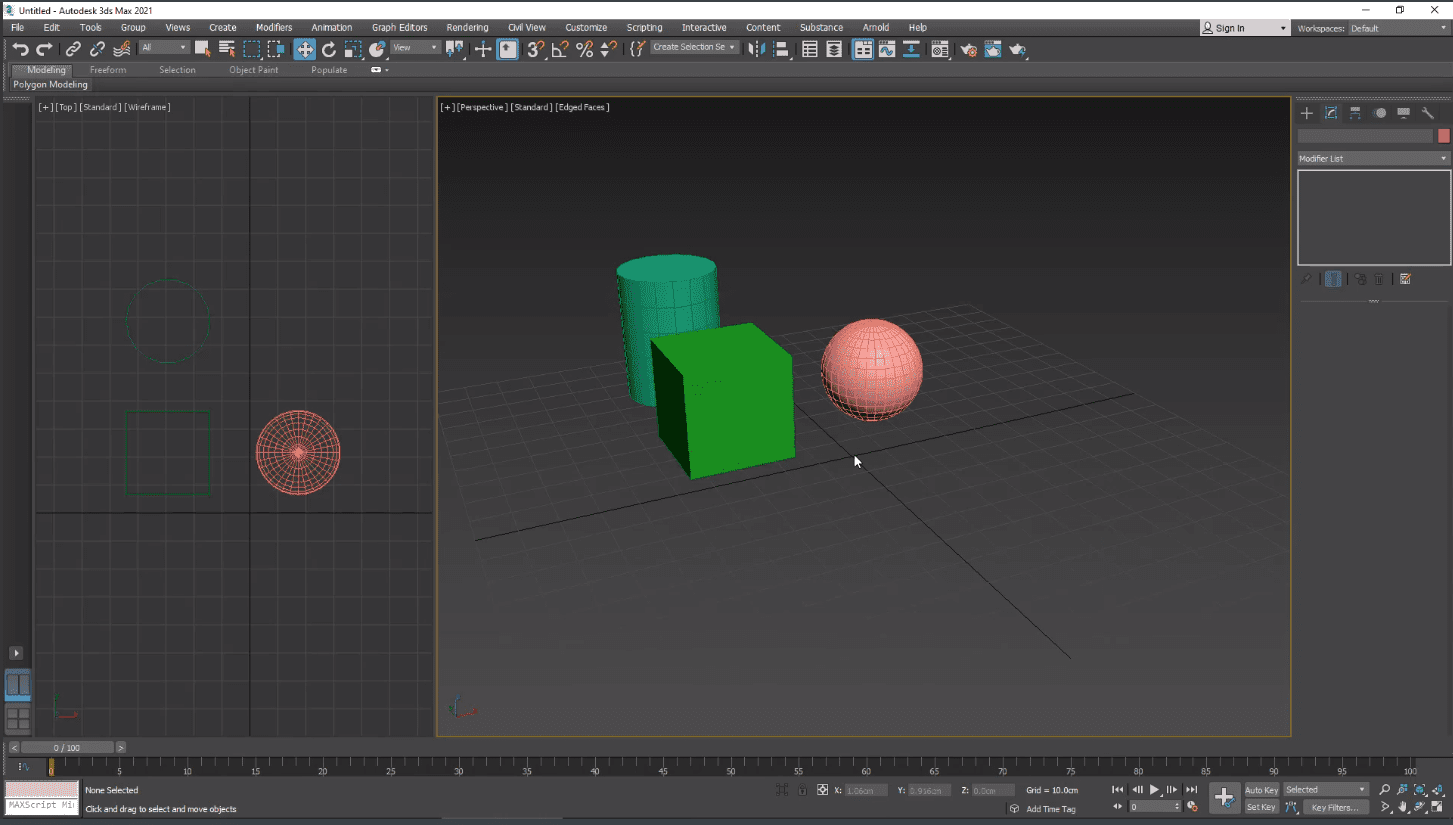The image size is (1453, 825).
Task: Activate the Pan View tool
Action: click(x=1403, y=807)
